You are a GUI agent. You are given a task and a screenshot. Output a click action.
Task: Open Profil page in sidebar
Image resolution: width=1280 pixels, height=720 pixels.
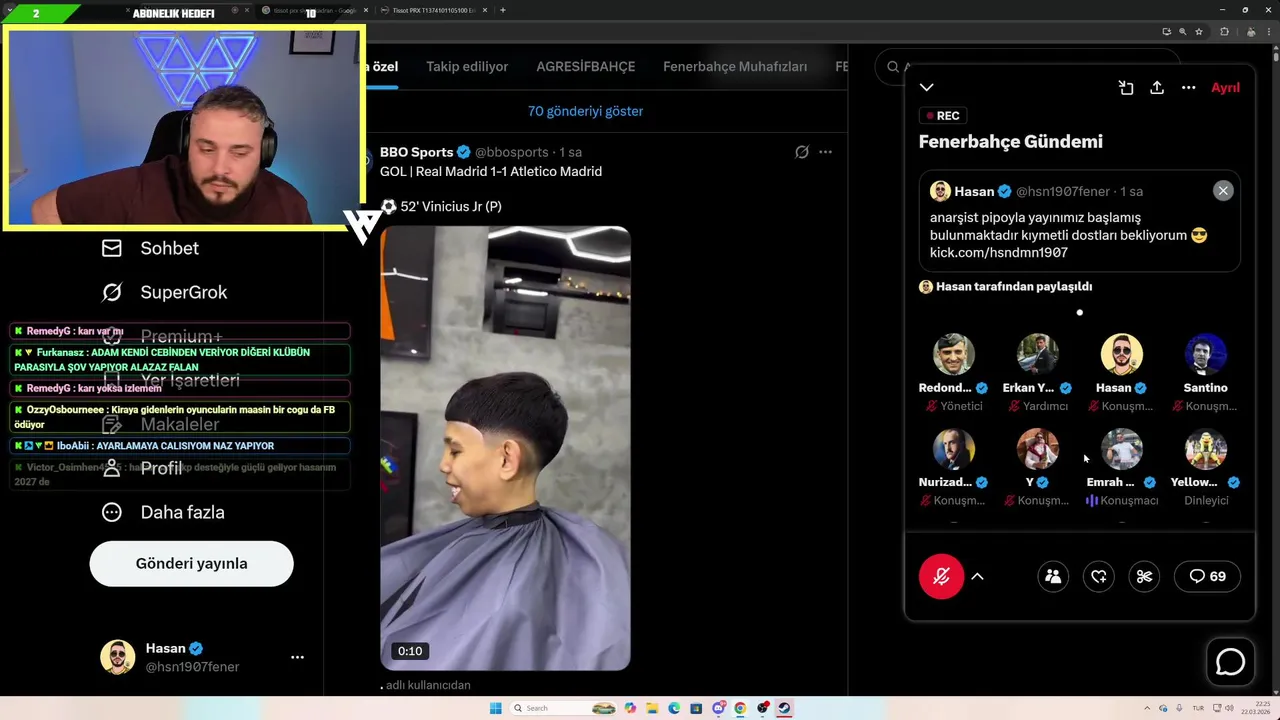tap(141, 468)
